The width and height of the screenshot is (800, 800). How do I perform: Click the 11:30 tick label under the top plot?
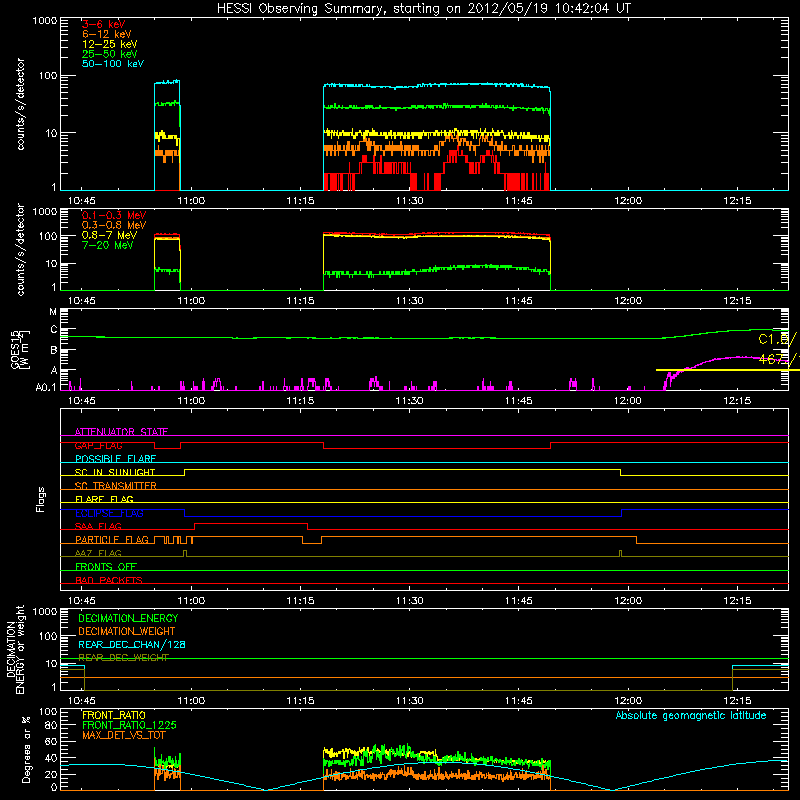[409, 201]
